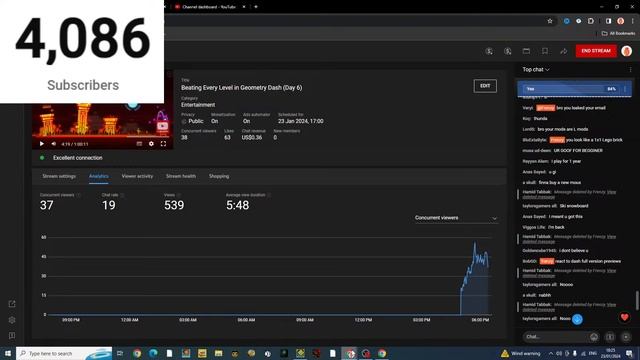Click the send message icon in chat
The image size is (640, 360).
point(626,337)
